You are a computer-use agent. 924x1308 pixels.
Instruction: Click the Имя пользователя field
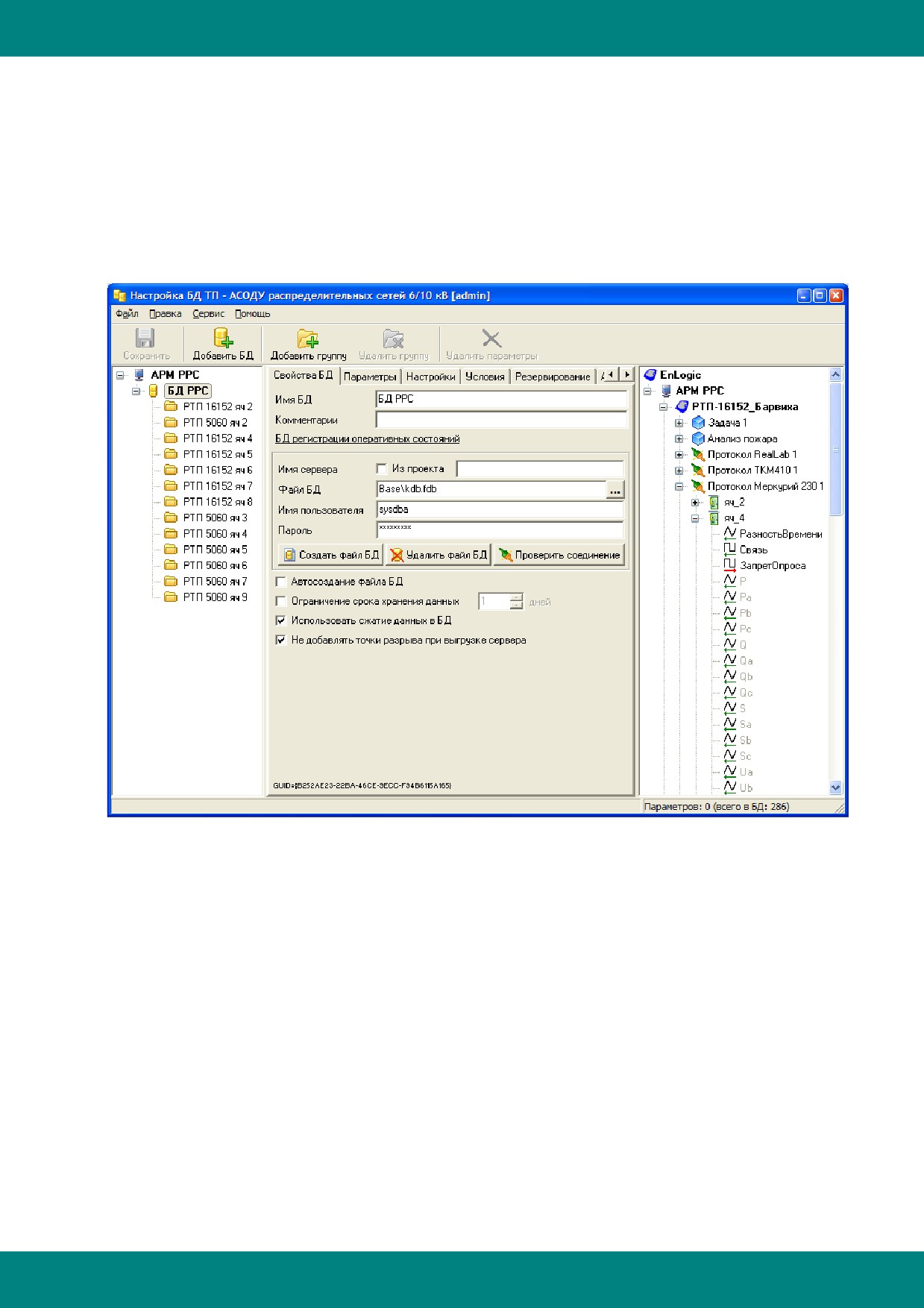(x=500, y=510)
